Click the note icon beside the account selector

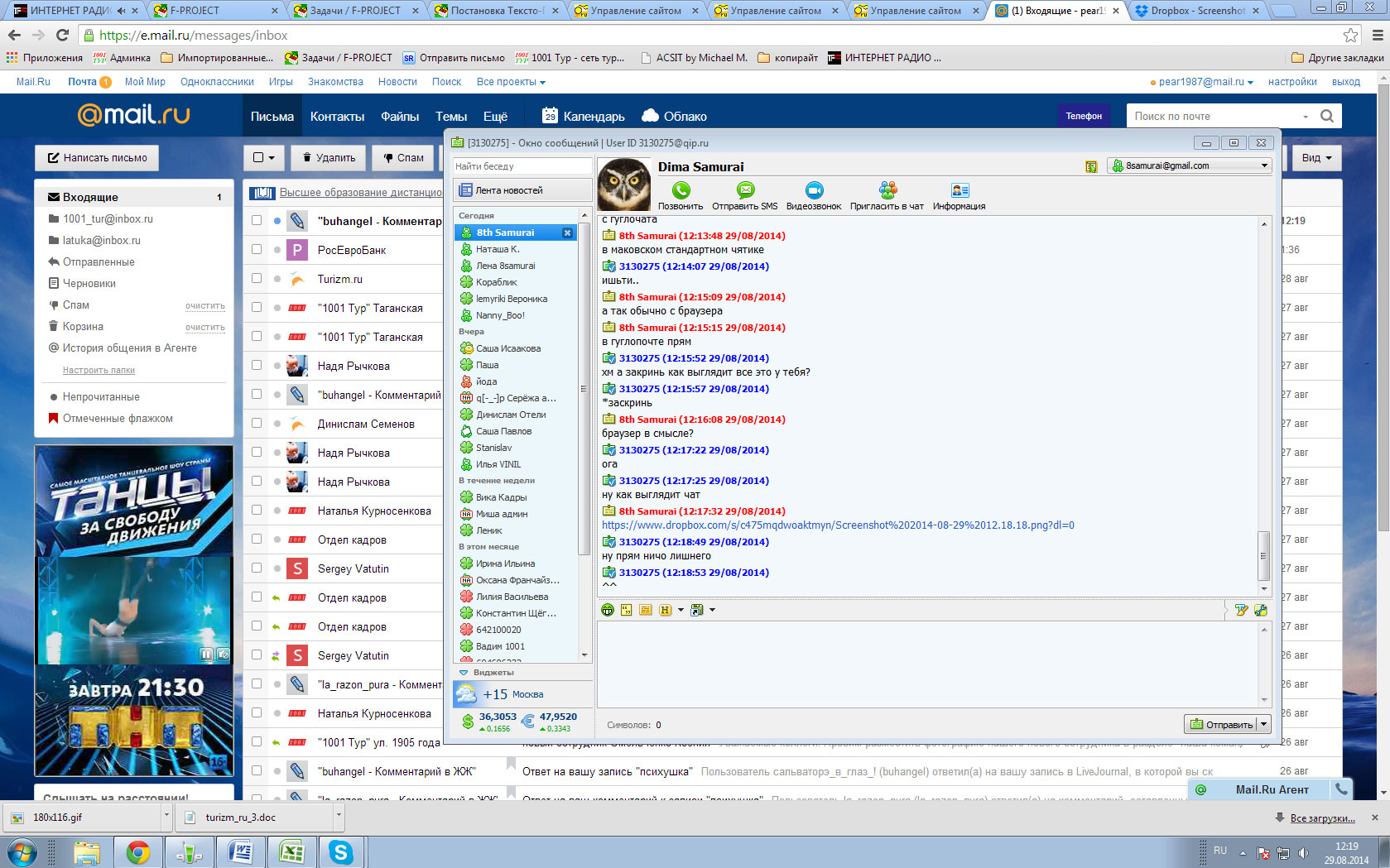1091,166
